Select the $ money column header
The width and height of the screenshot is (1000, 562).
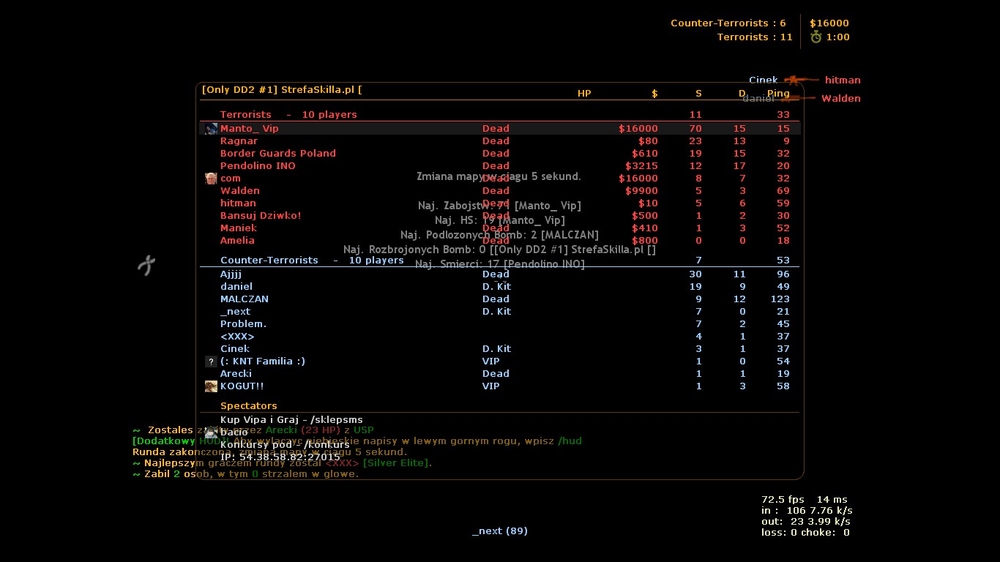tap(654, 93)
